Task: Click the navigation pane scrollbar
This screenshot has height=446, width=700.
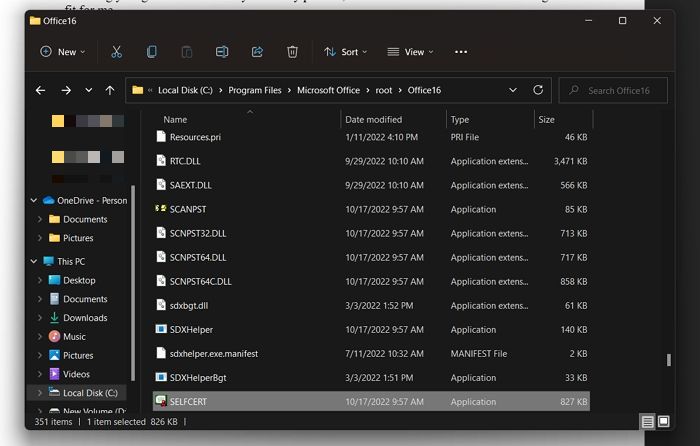Action: pos(132,283)
